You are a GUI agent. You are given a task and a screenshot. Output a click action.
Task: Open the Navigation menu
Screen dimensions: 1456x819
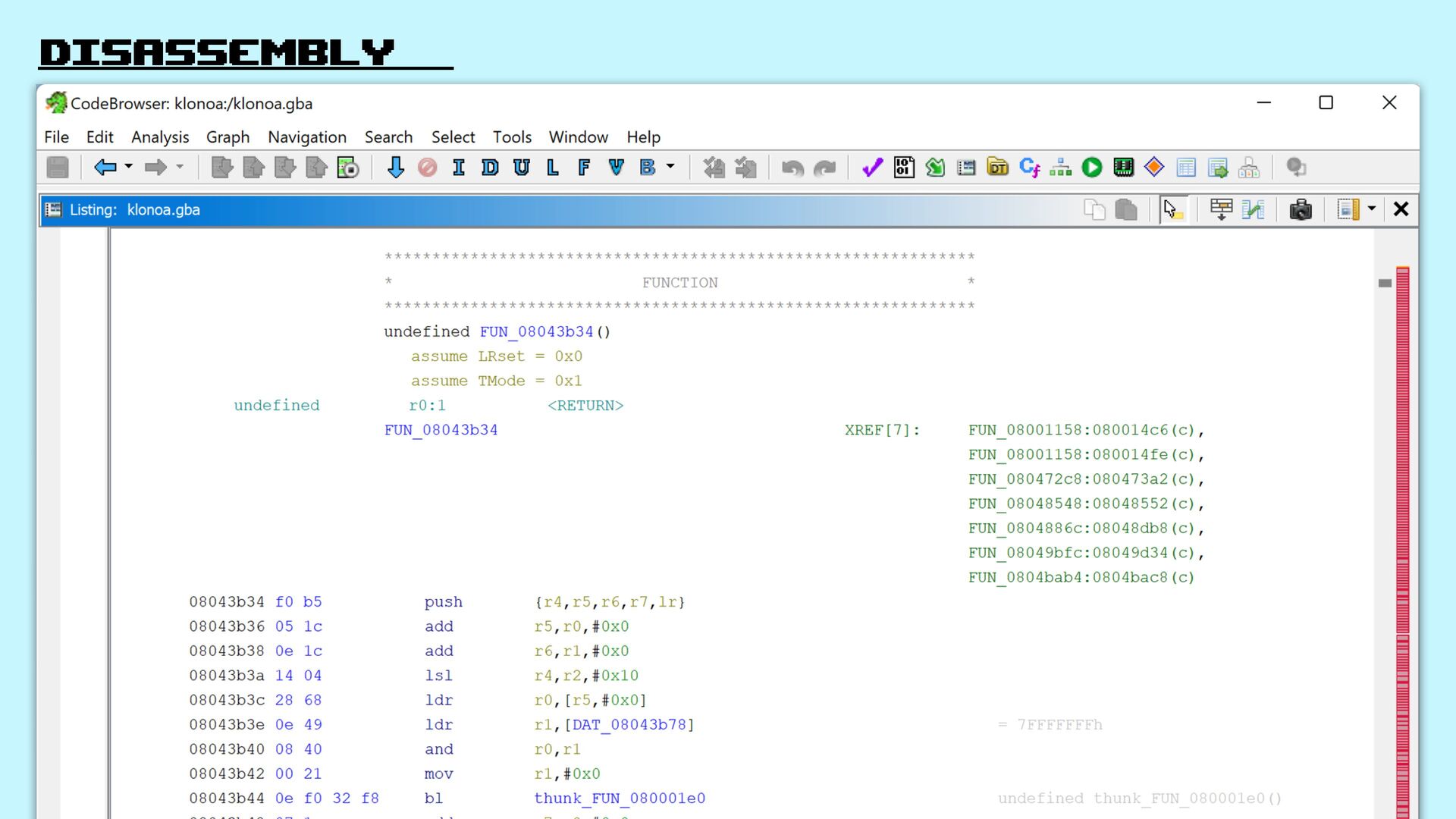(306, 137)
